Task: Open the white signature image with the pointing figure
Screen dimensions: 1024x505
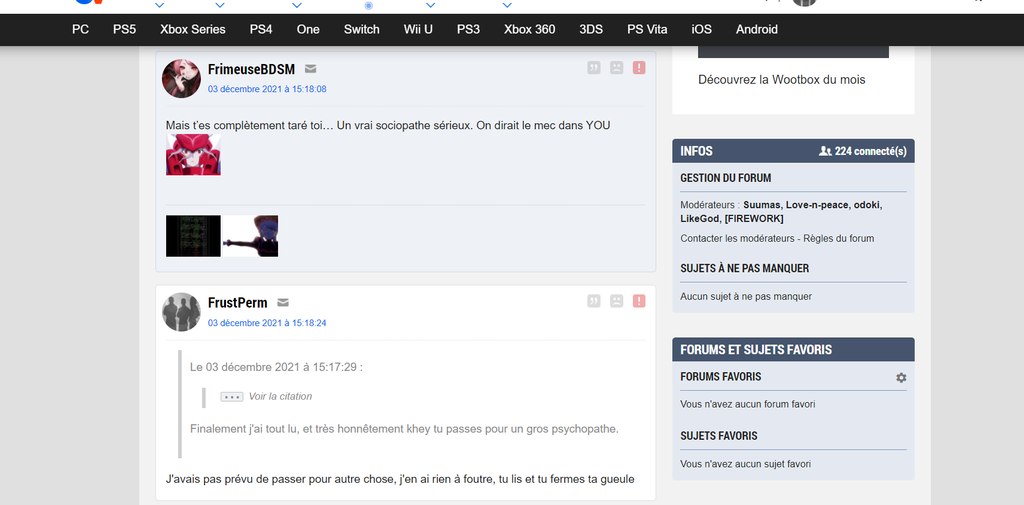Action: tap(251, 236)
